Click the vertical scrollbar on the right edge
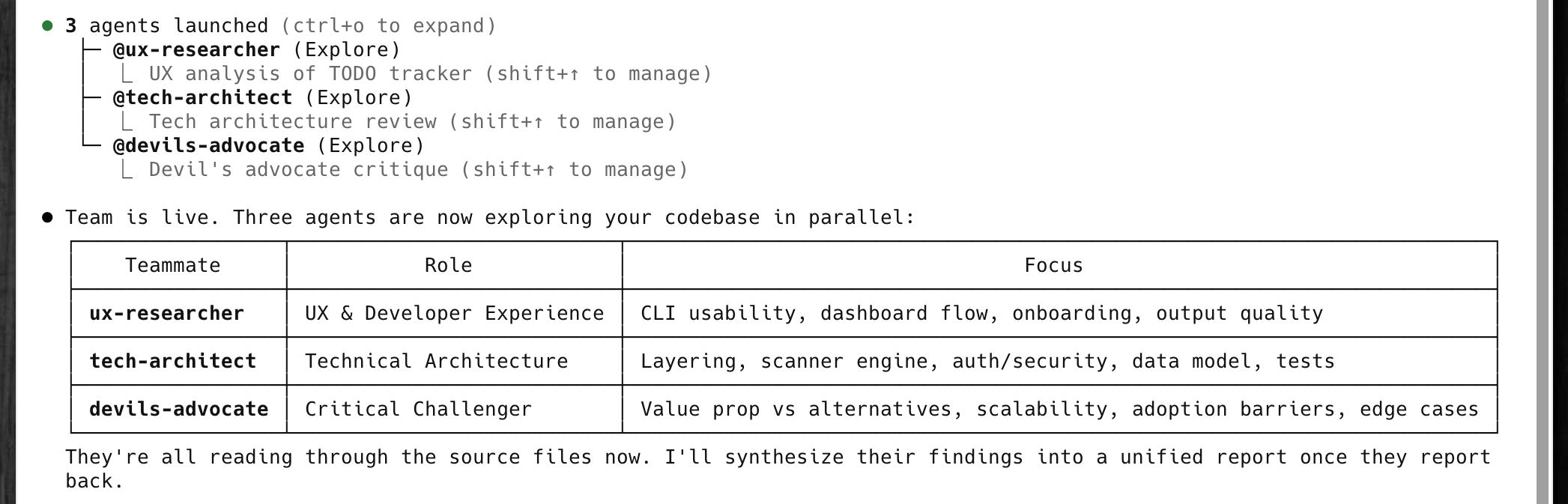Screen dimensions: 1568x504 pyautogui.click(x=1542, y=252)
